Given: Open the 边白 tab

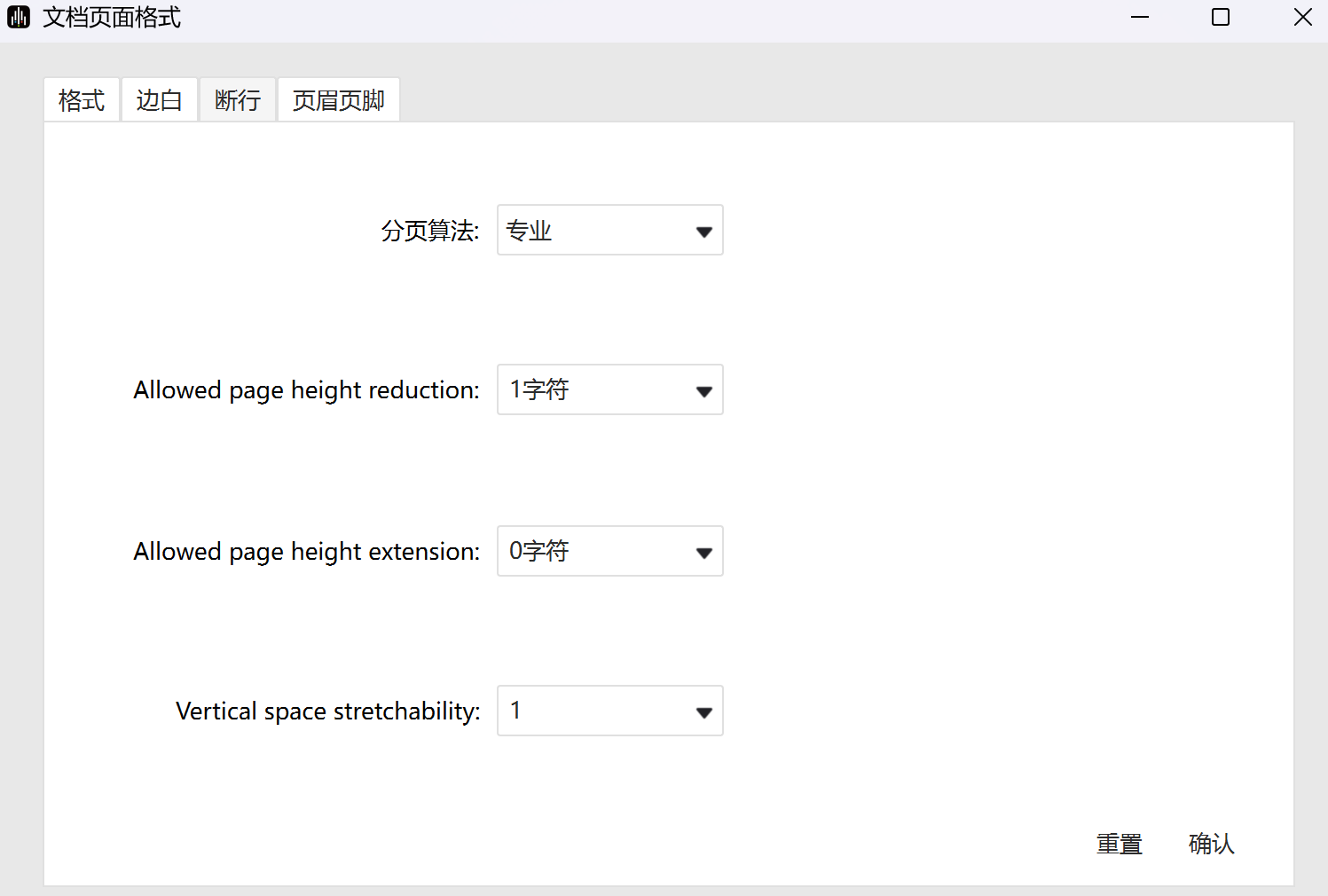Looking at the screenshot, I should tap(160, 100).
